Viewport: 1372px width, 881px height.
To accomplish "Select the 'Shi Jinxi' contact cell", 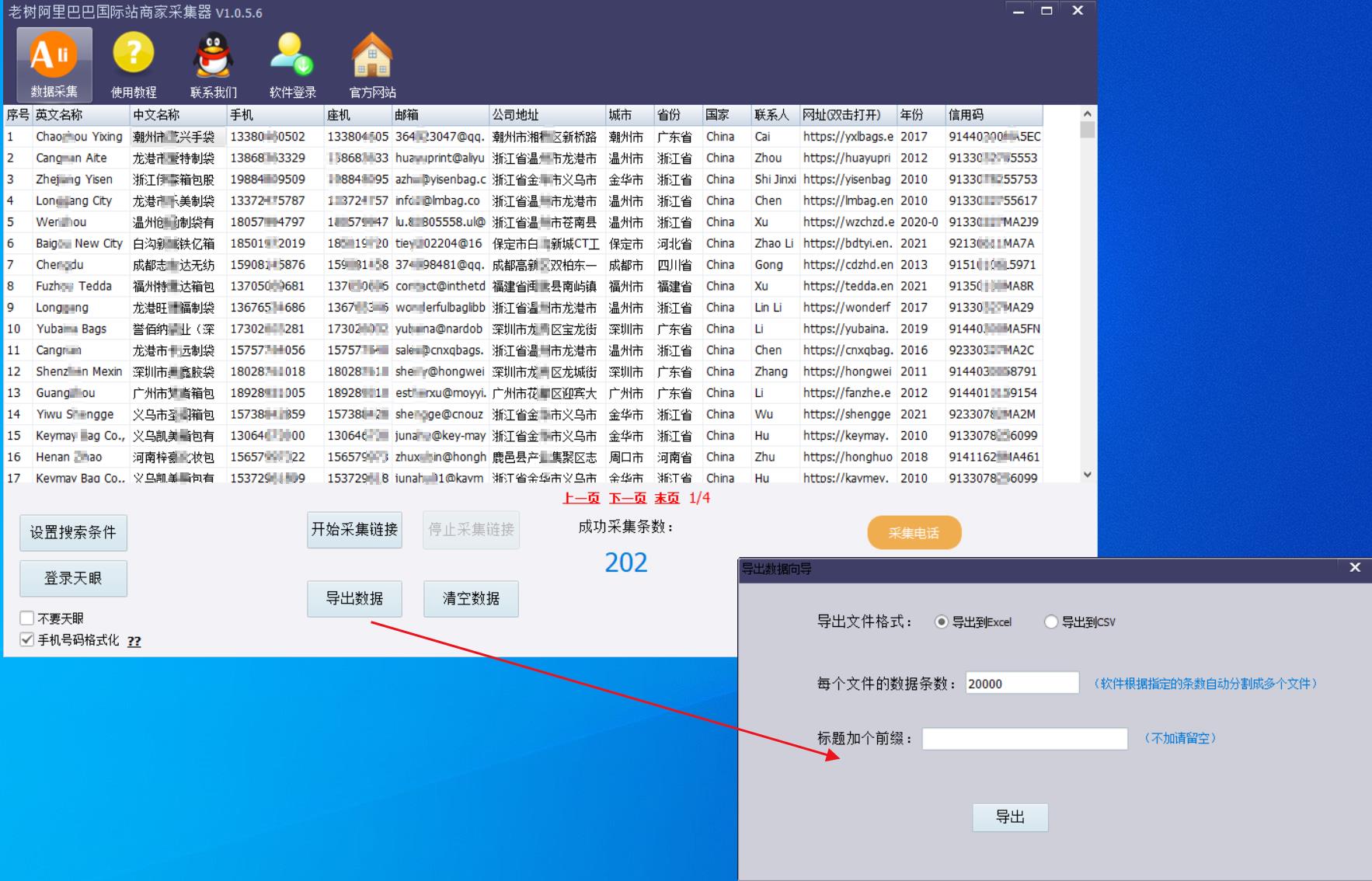I will pos(775,179).
